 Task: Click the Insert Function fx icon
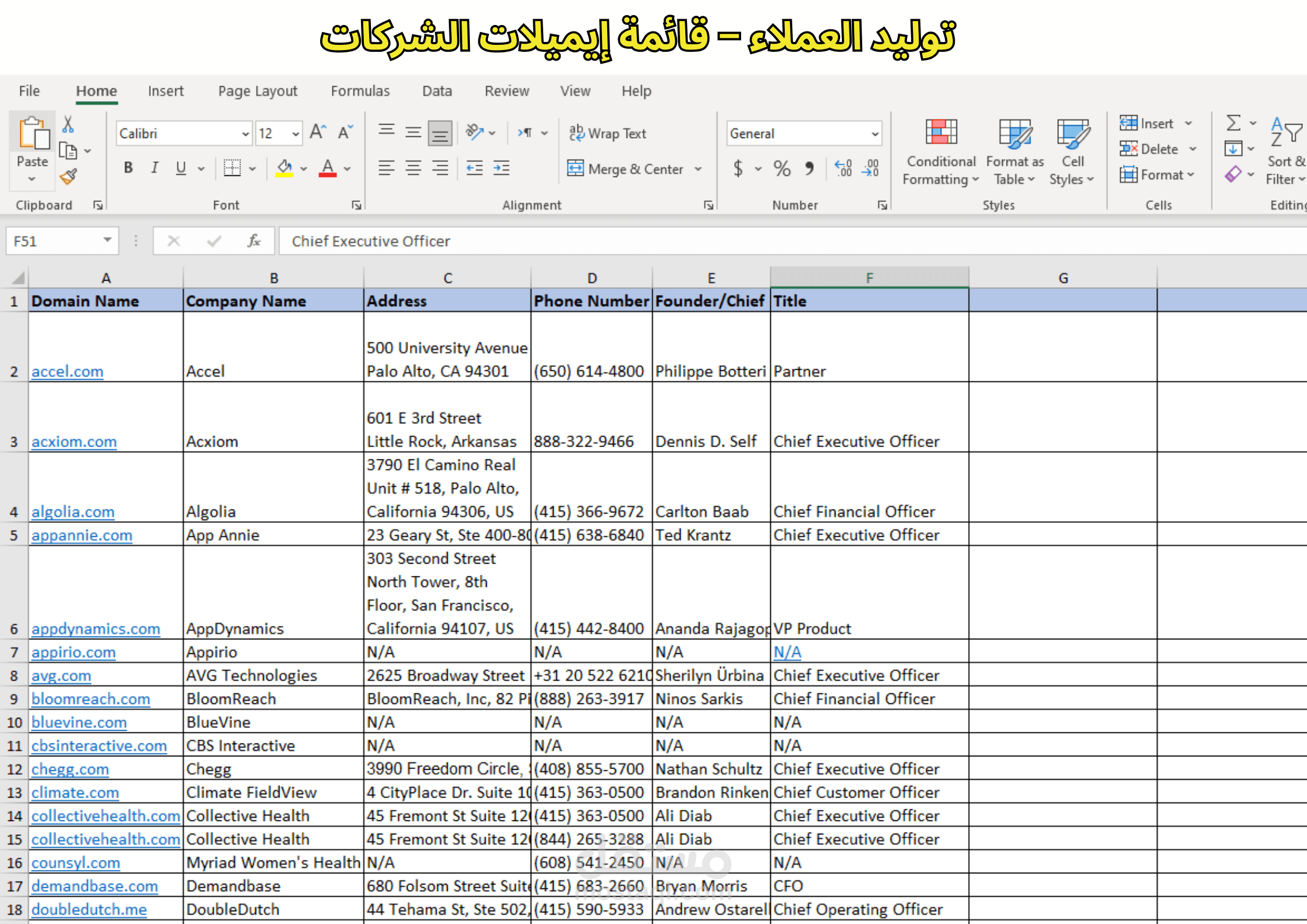[254, 240]
